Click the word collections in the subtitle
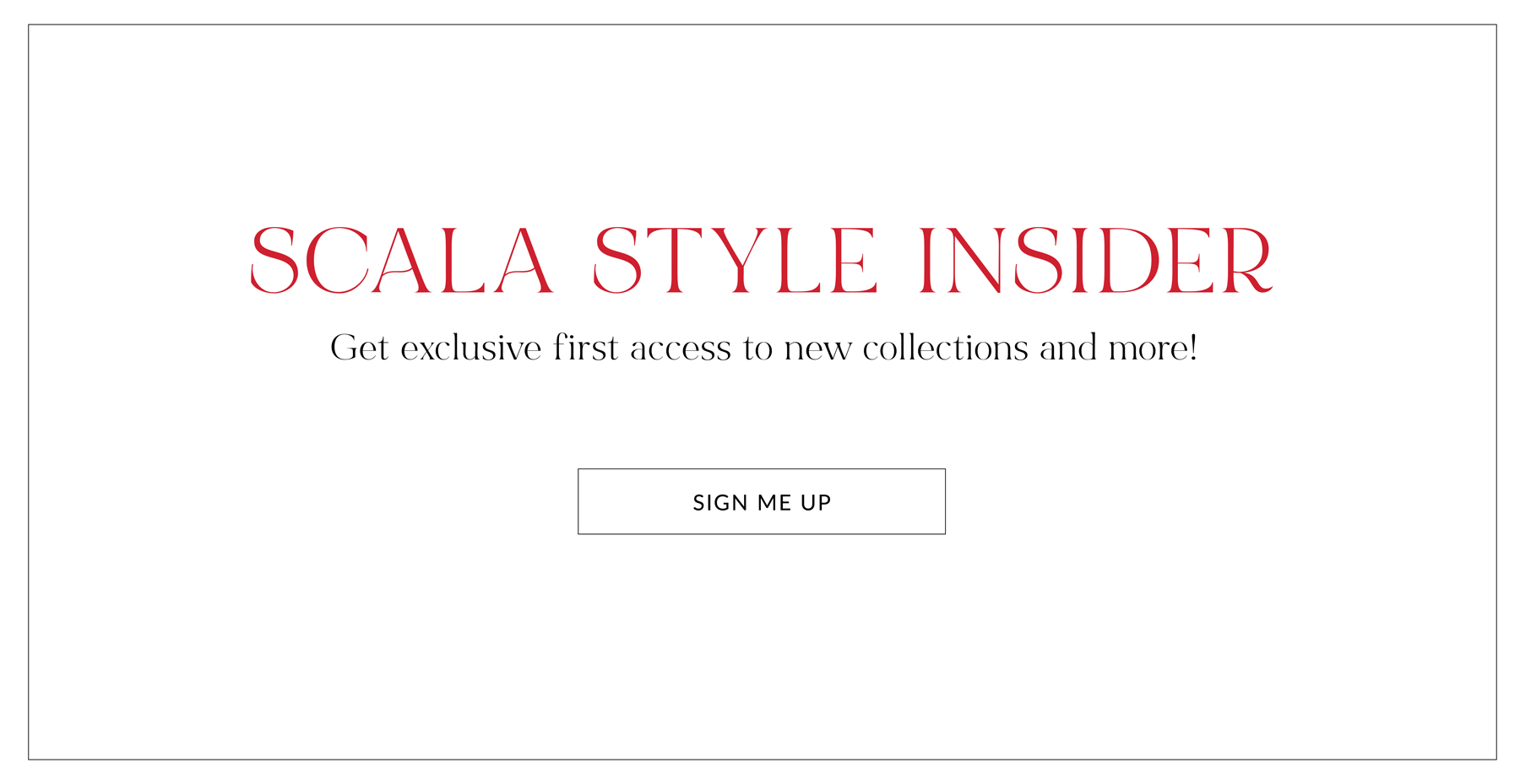The height and width of the screenshot is (784, 1520). [x=945, y=348]
